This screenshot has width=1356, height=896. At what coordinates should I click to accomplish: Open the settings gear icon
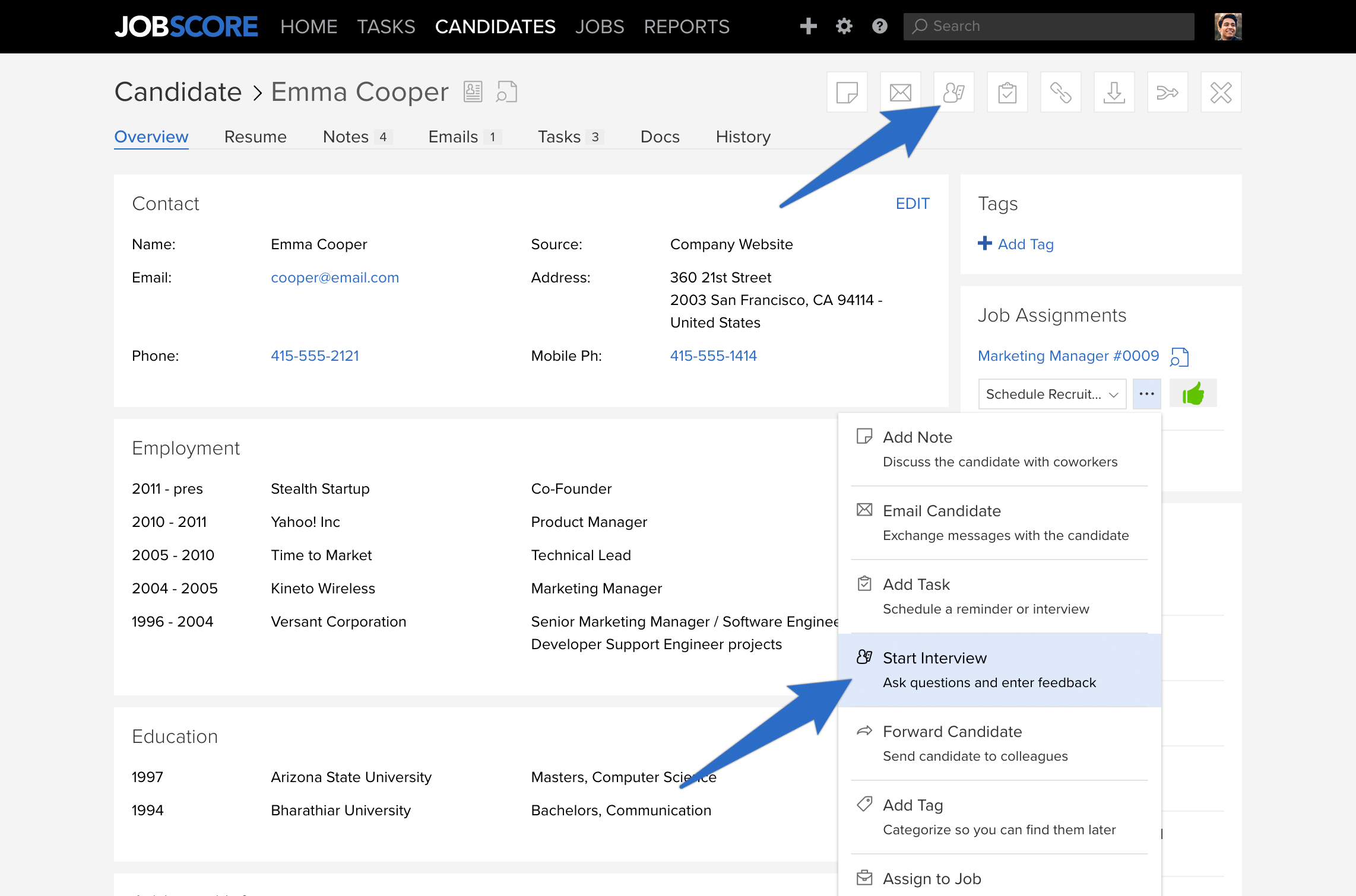pos(844,26)
